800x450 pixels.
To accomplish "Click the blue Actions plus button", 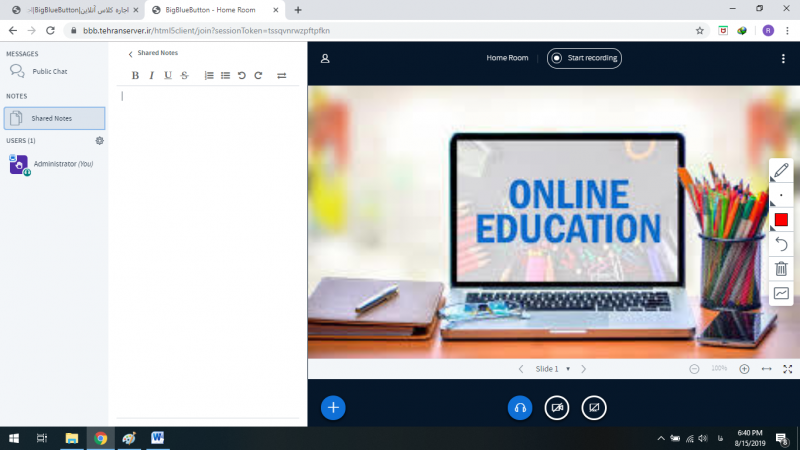I will (334, 407).
